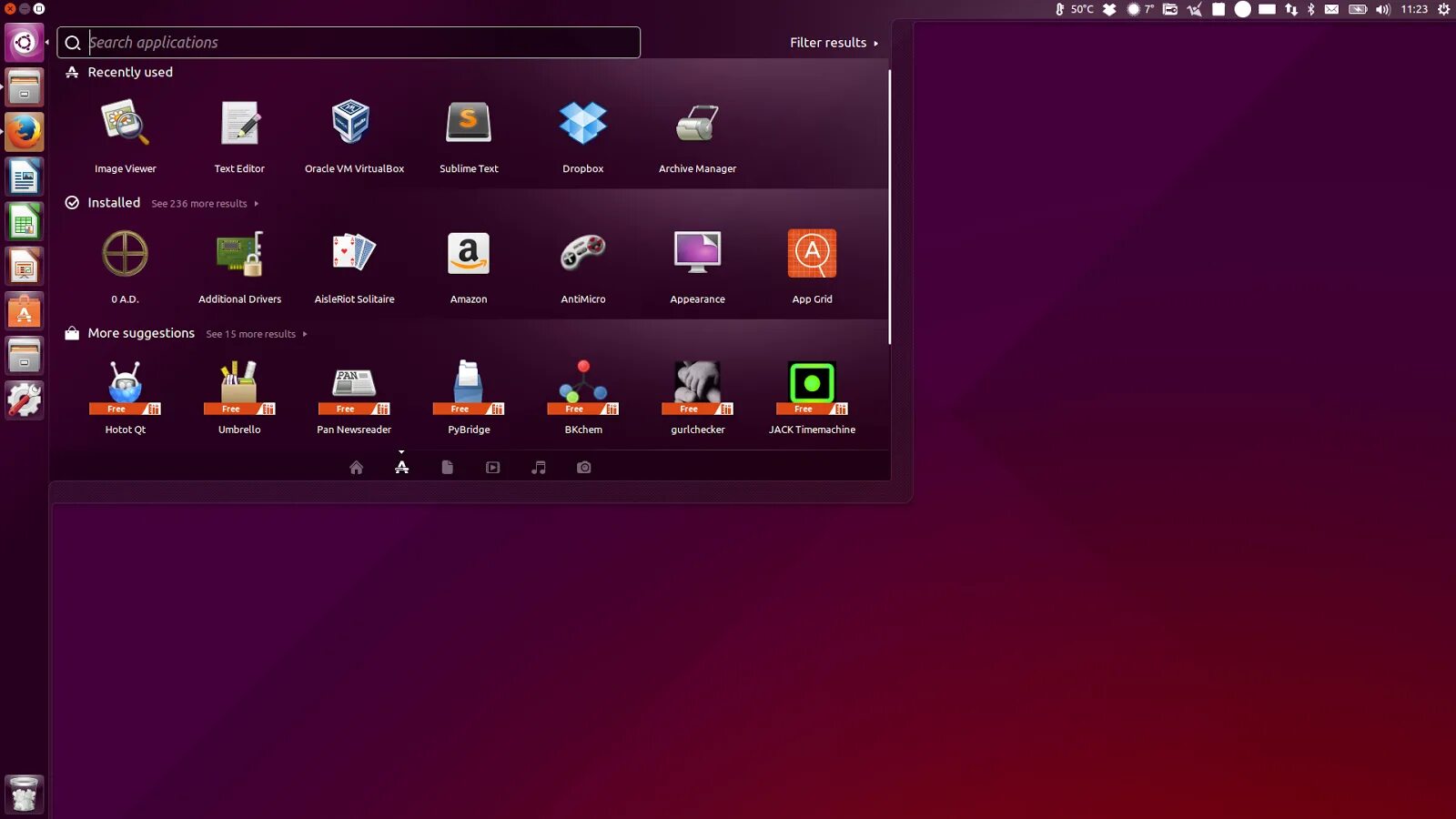Open the Amazon app
Image resolution: width=1456 pixels, height=819 pixels.
click(469, 253)
